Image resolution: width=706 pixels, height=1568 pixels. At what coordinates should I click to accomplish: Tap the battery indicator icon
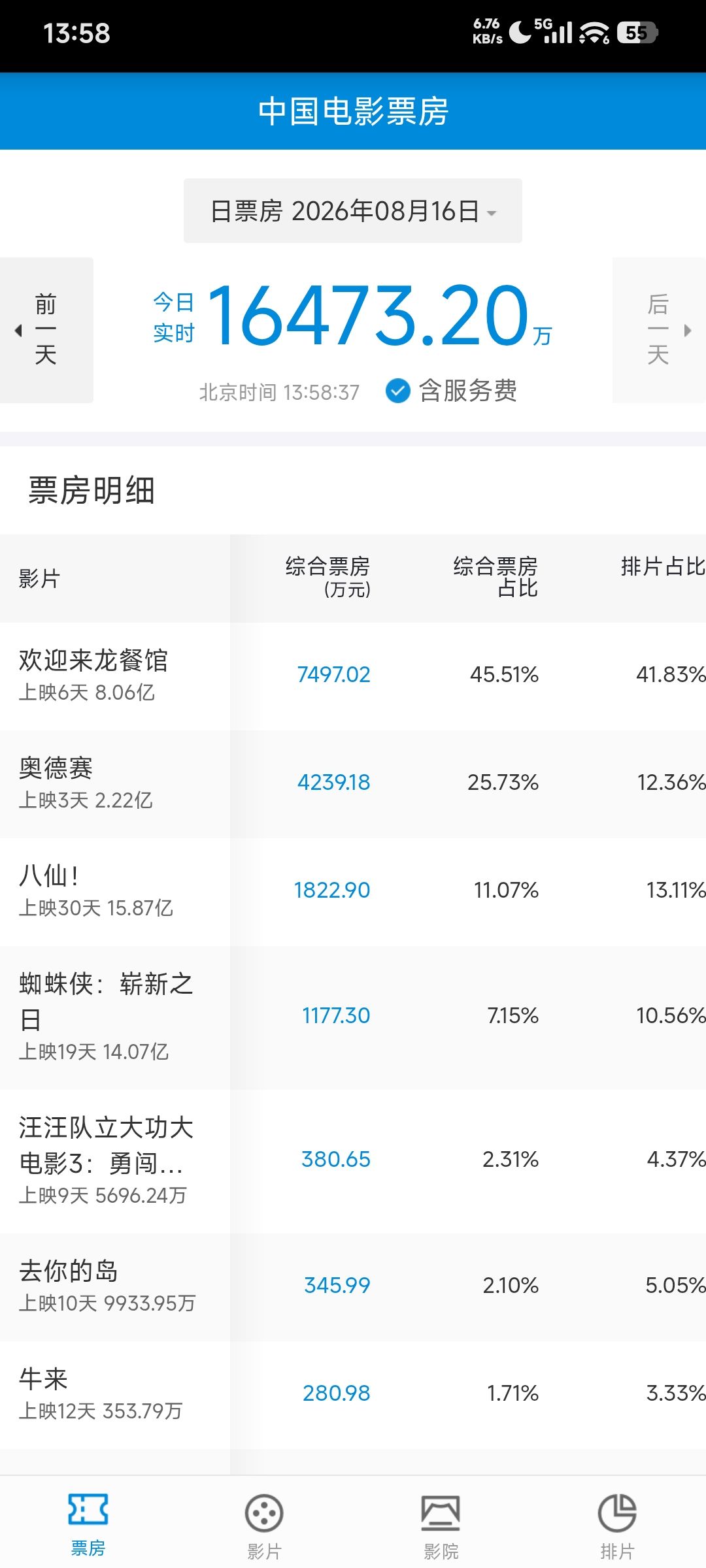coord(637,33)
